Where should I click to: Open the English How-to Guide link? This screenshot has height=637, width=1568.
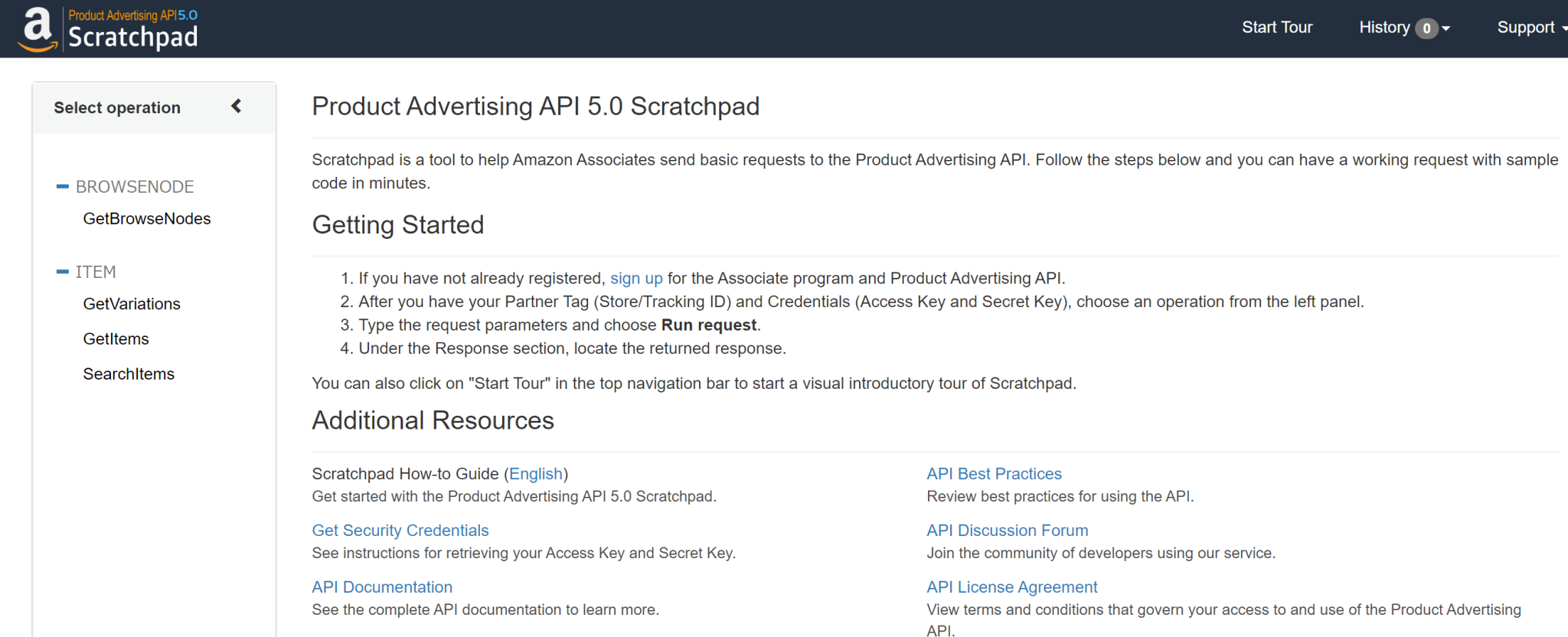(536, 474)
